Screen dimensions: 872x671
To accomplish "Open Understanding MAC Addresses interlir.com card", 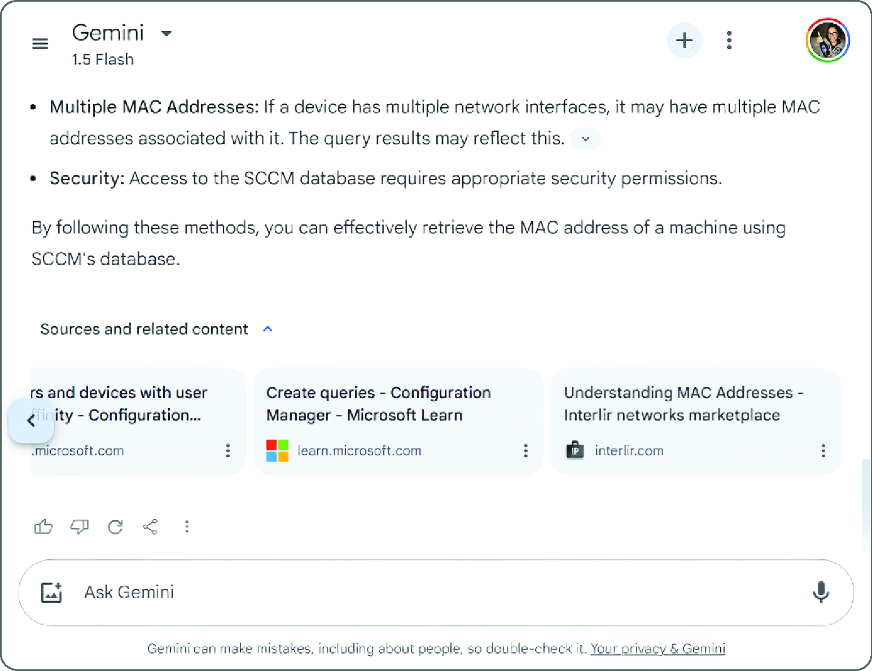I will [x=695, y=421].
